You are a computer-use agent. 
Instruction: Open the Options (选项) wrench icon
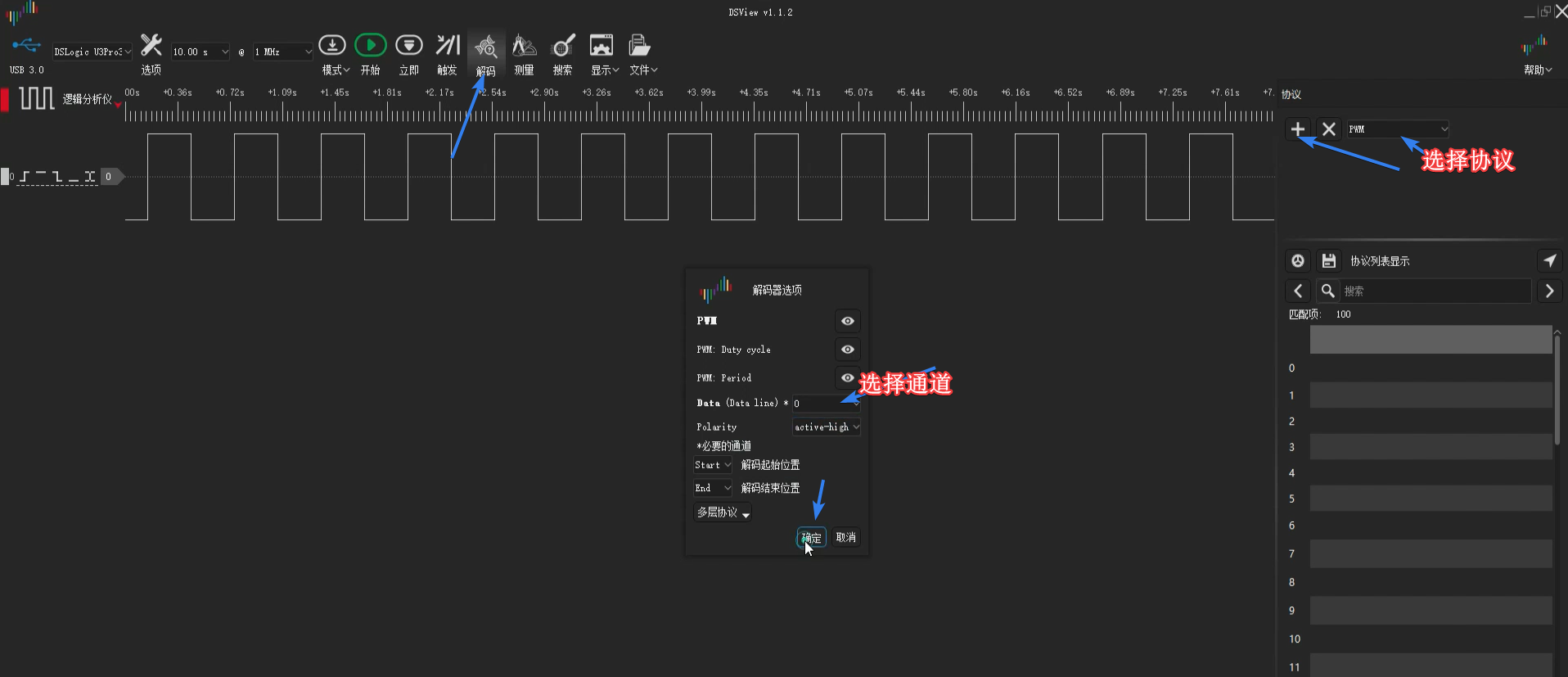[x=151, y=46]
